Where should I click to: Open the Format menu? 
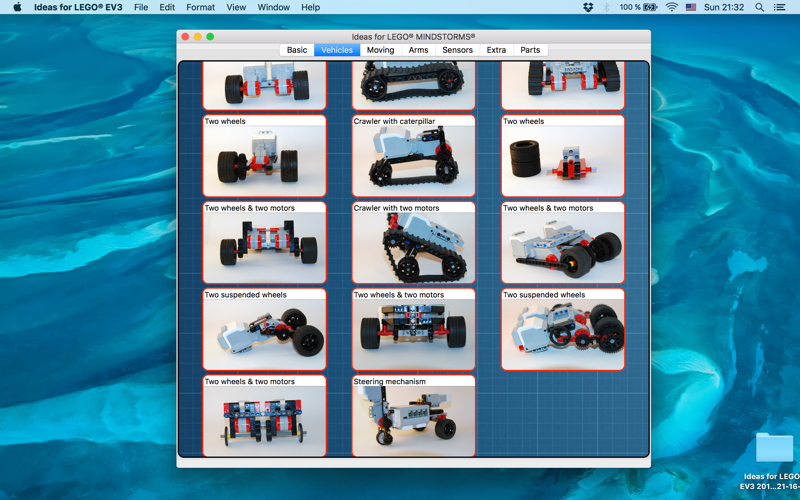pos(200,7)
